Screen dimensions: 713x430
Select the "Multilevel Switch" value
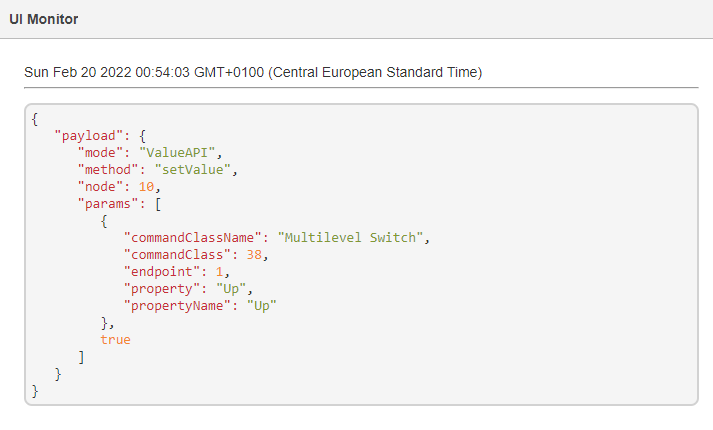click(350, 238)
